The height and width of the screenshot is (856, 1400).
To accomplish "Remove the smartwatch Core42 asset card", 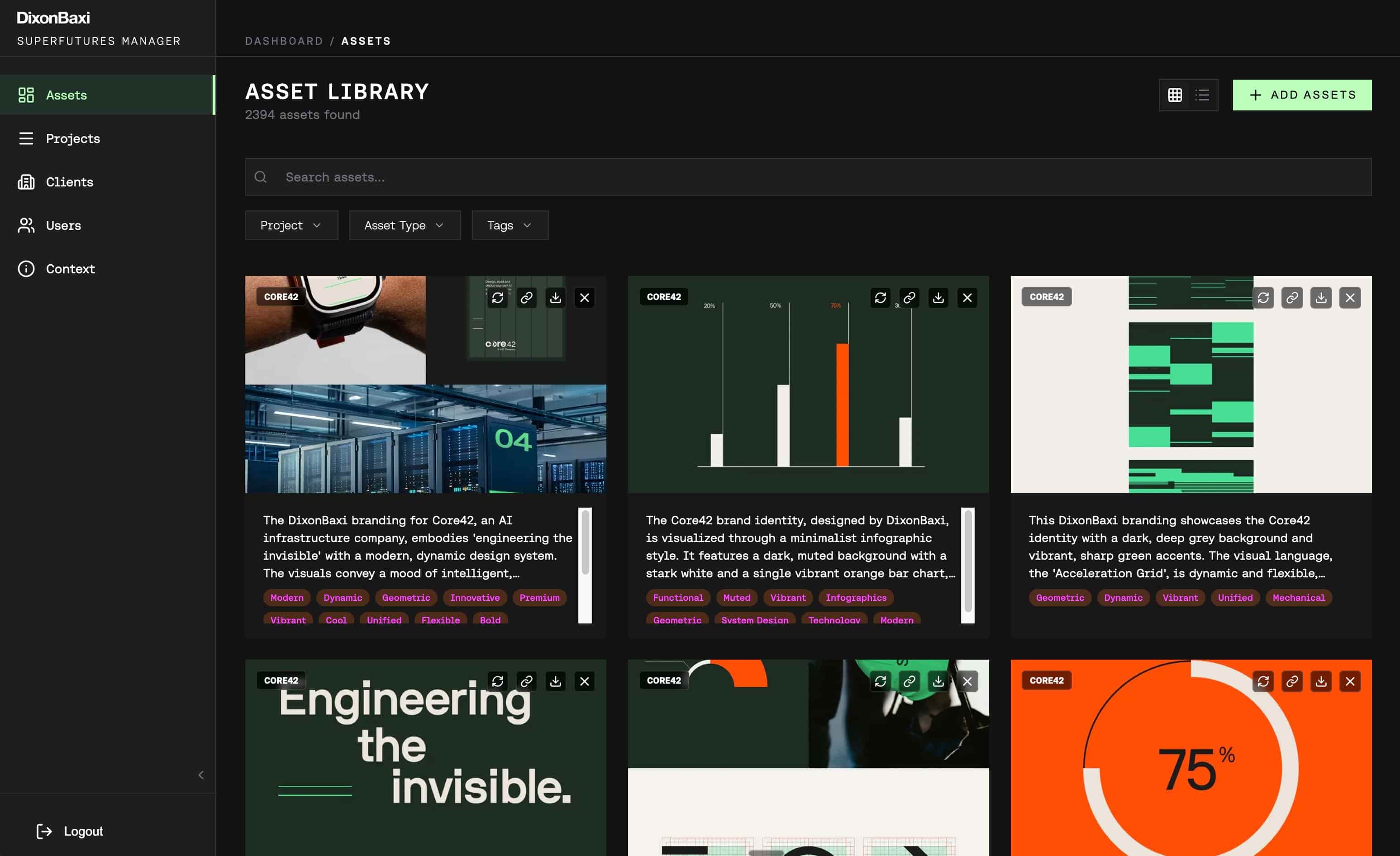I will [x=585, y=298].
